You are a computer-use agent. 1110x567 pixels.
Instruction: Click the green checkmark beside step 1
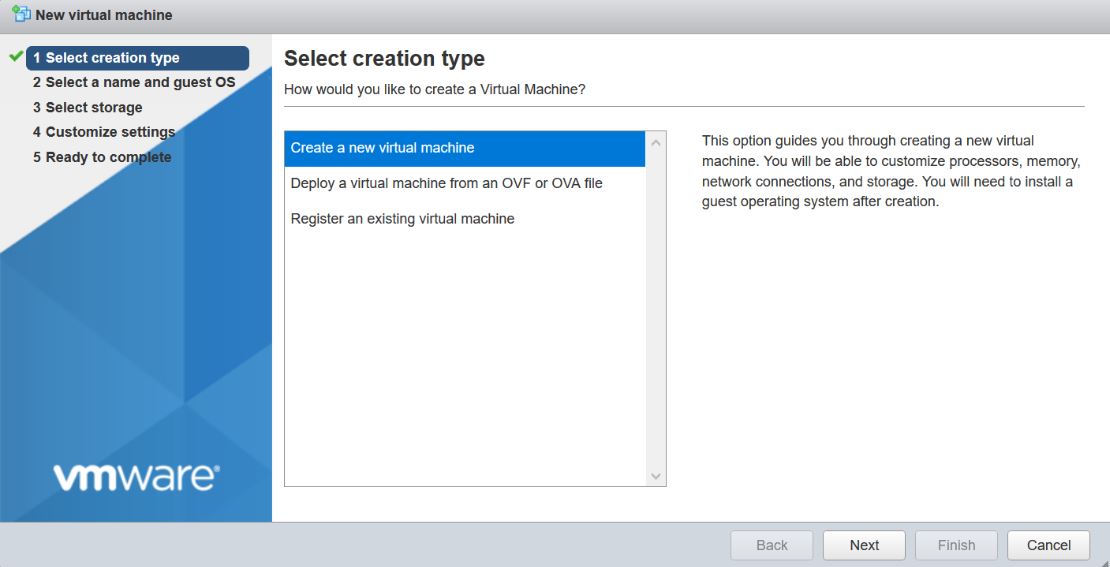pyautogui.click(x=16, y=57)
